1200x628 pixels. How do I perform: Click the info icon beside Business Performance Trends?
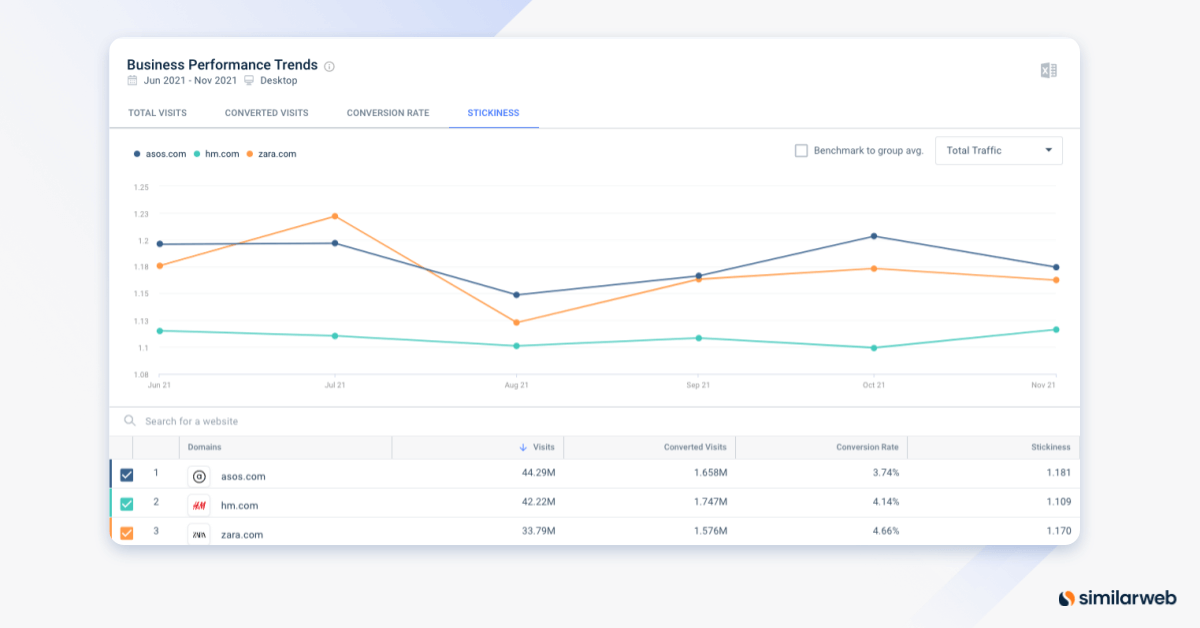(x=329, y=66)
